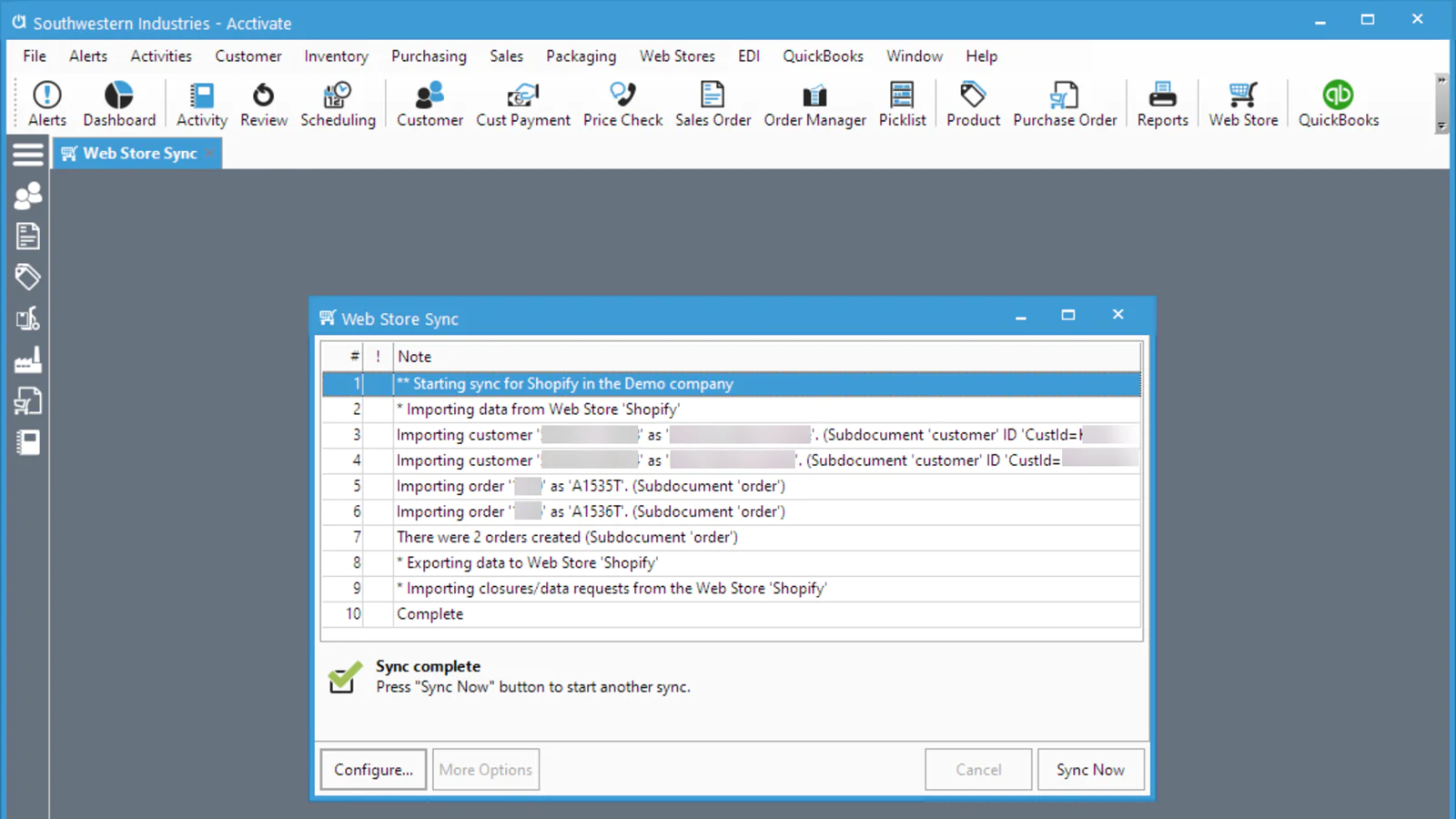Image resolution: width=1456 pixels, height=819 pixels.
Task: Open the File menu
Action: (35, 56)
